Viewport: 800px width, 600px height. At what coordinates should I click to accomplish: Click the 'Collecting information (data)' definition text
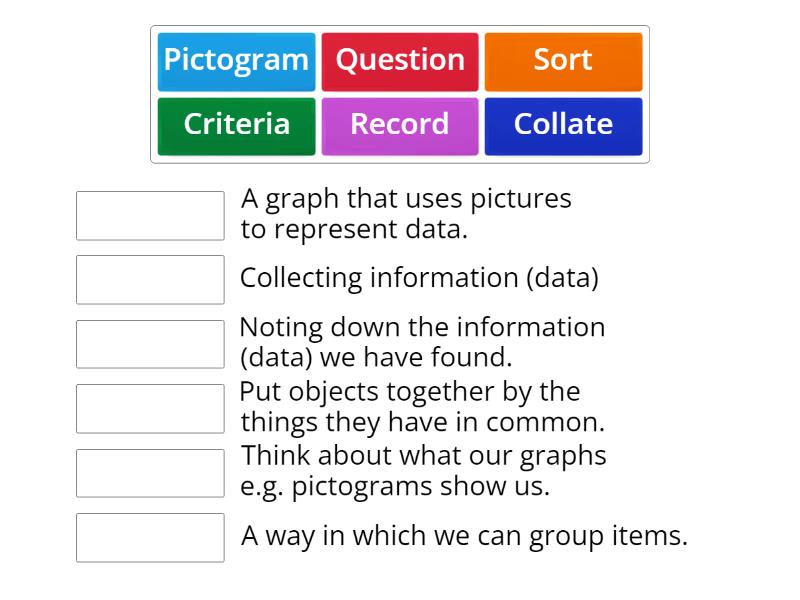point(419,278)
